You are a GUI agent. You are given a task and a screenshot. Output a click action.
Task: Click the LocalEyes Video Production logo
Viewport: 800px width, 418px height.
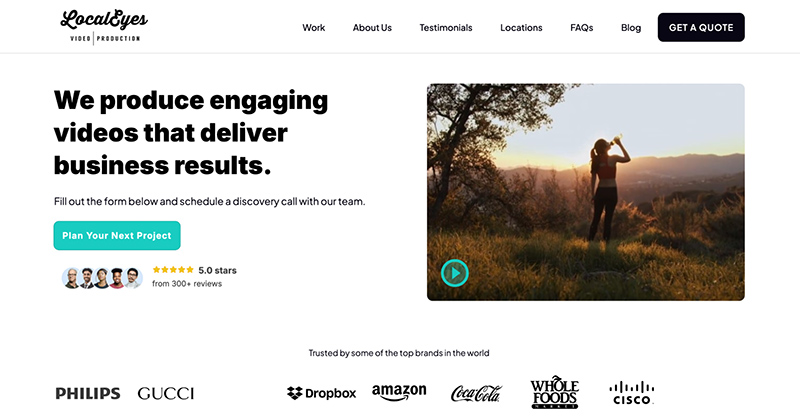(104, 27)
